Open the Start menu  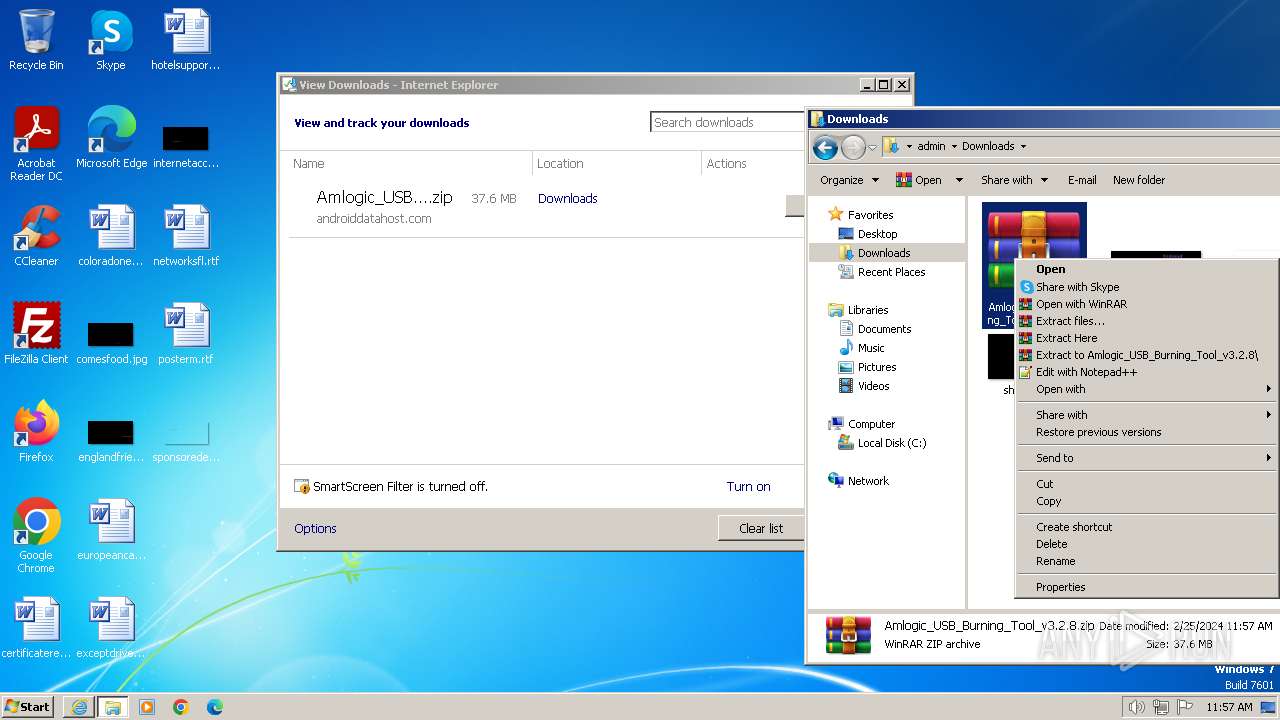click(x=27, y=707)
